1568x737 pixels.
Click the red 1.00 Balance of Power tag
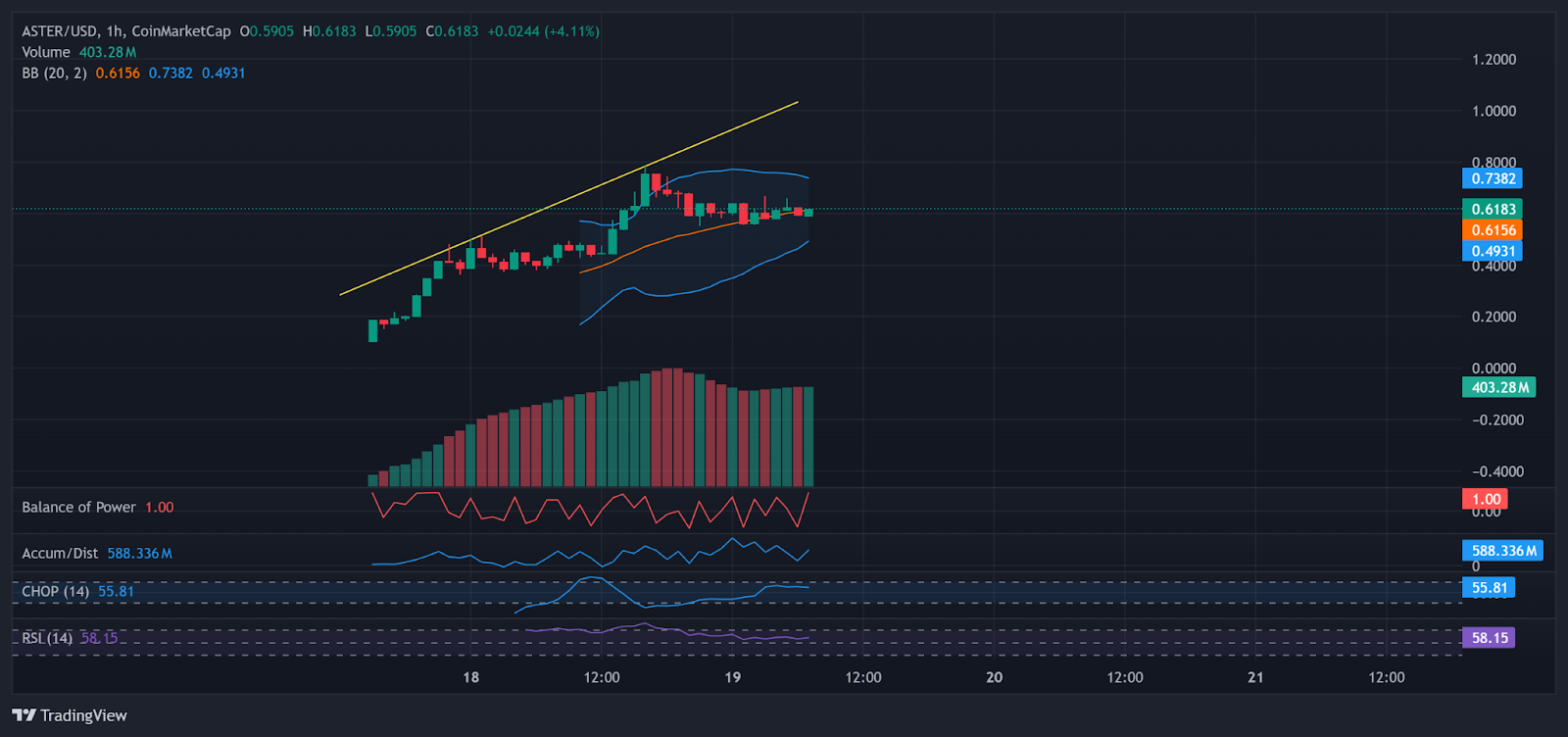(1485, 499)
